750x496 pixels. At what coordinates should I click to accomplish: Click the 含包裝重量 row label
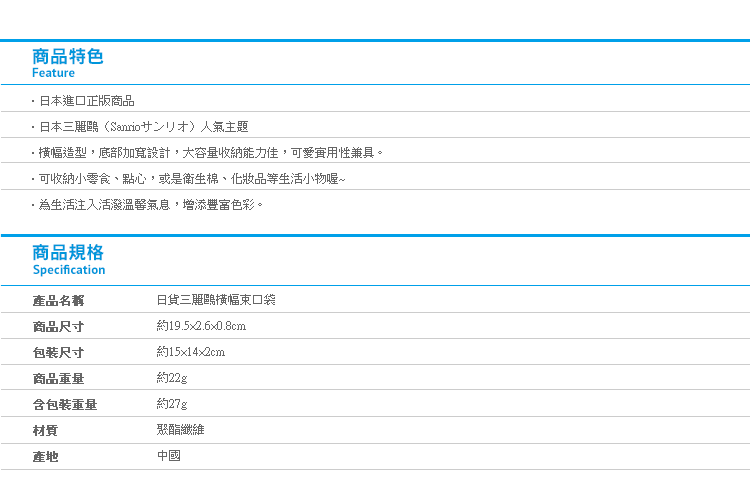click(65, 404)
